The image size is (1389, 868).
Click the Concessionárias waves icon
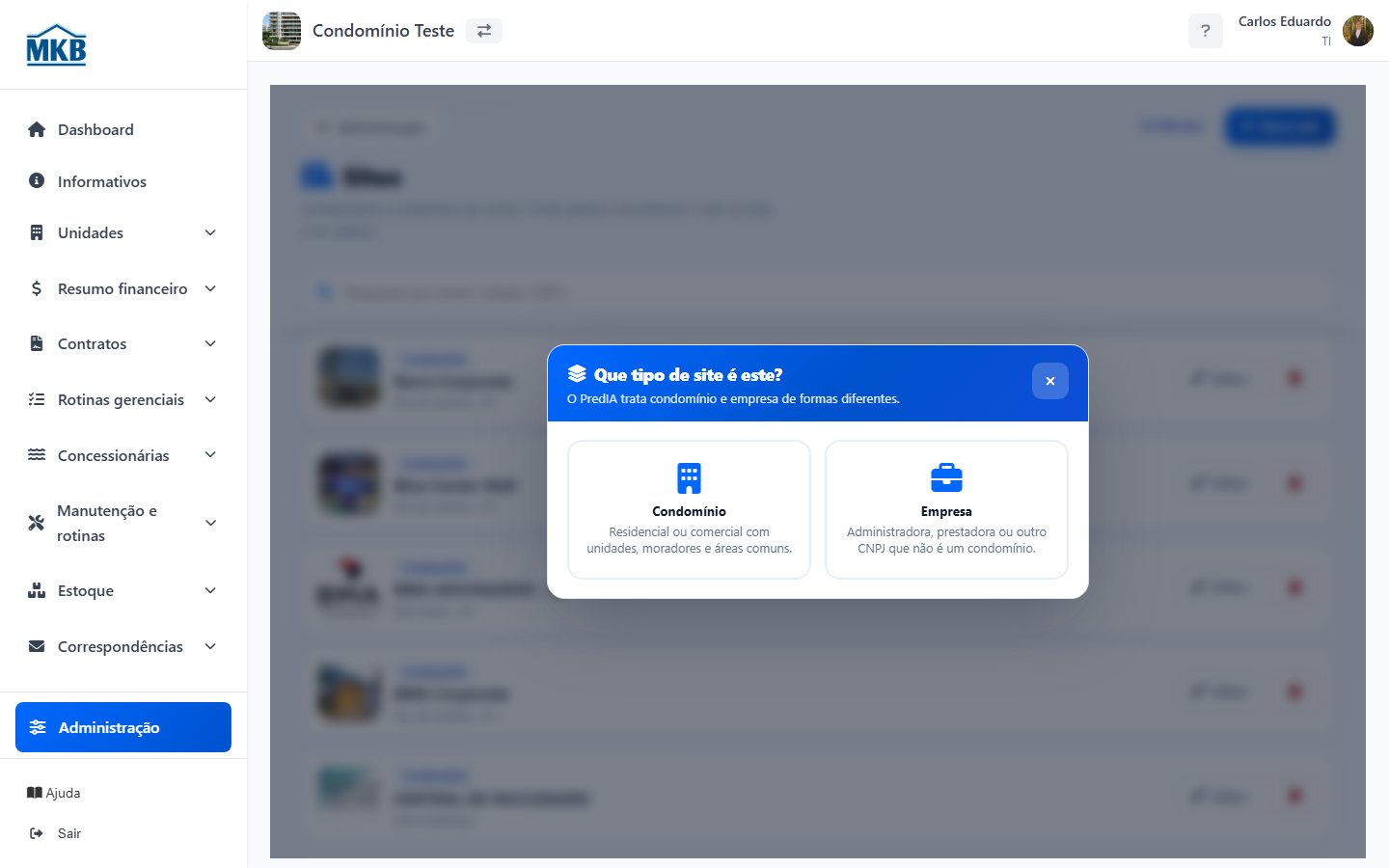pos(37,454)
